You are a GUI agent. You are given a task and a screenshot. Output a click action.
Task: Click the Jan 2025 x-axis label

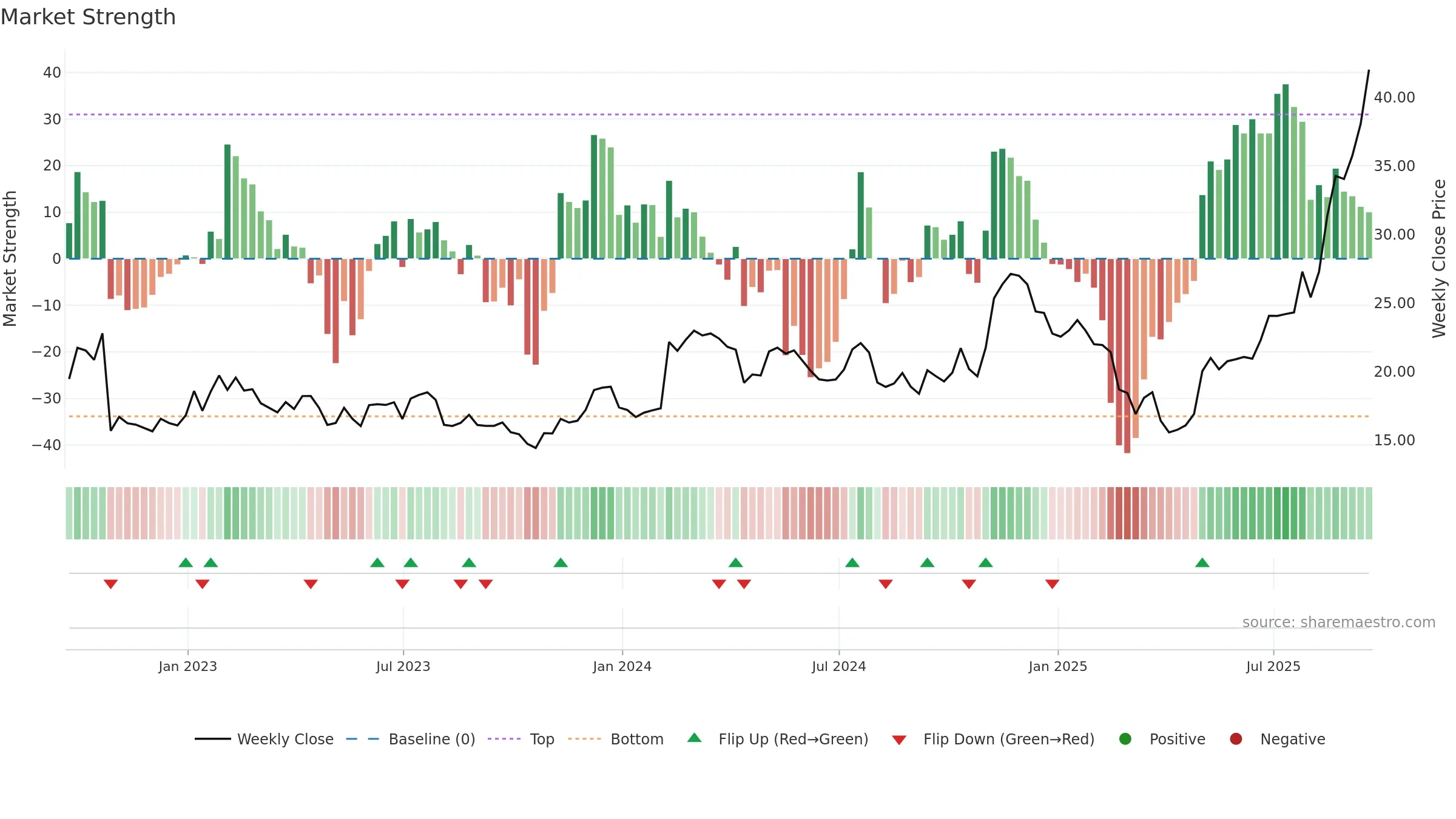point(1058,666)
